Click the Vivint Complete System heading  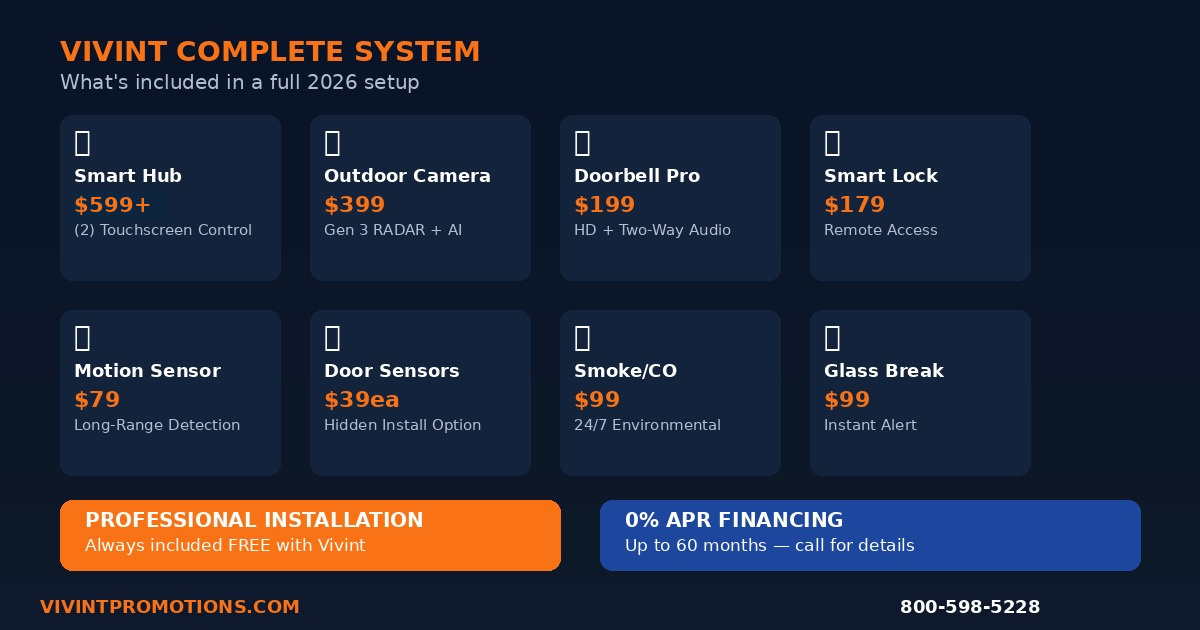click(x=270, y=52)
